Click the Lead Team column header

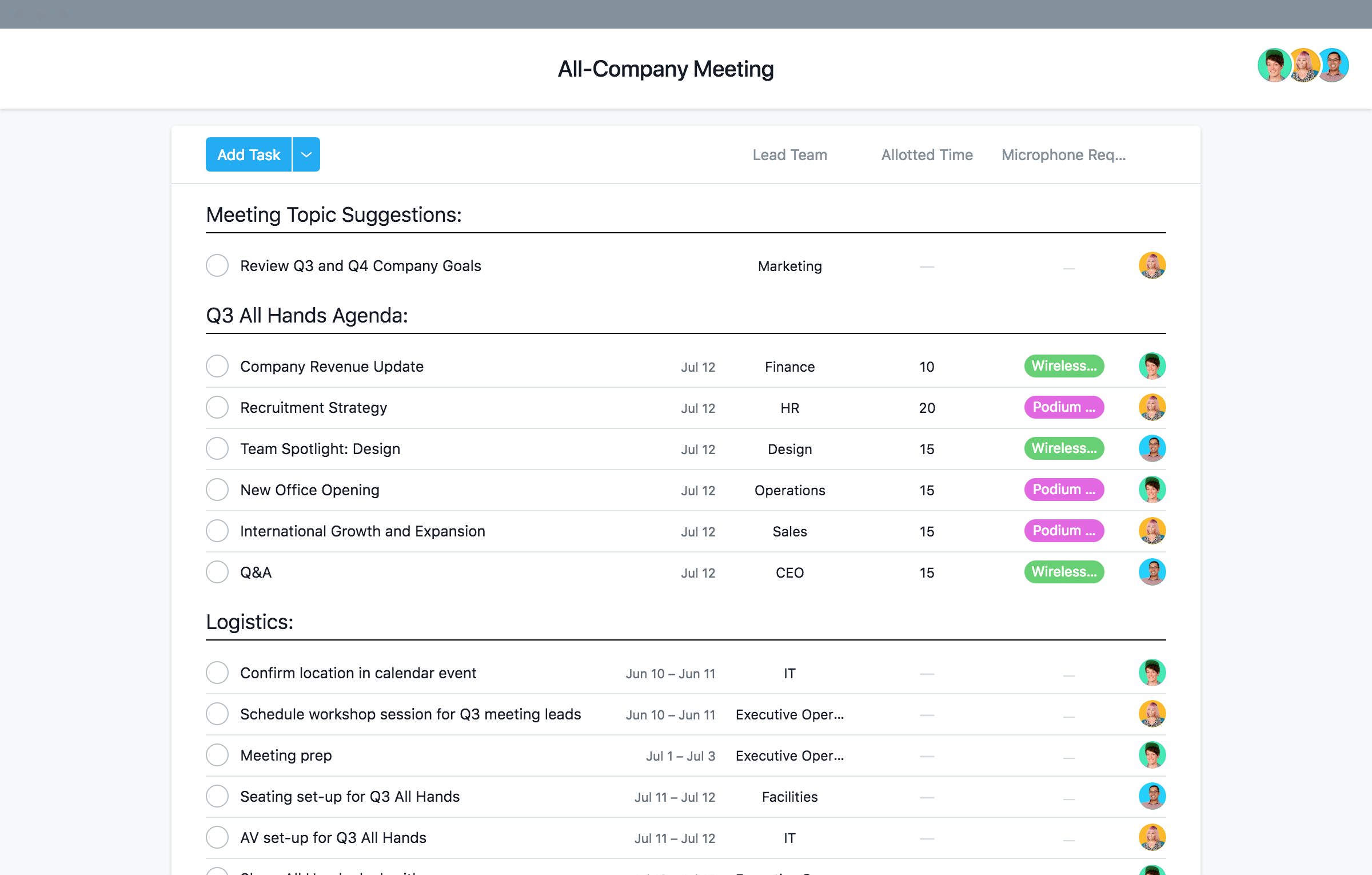click(x=789, y=154)
